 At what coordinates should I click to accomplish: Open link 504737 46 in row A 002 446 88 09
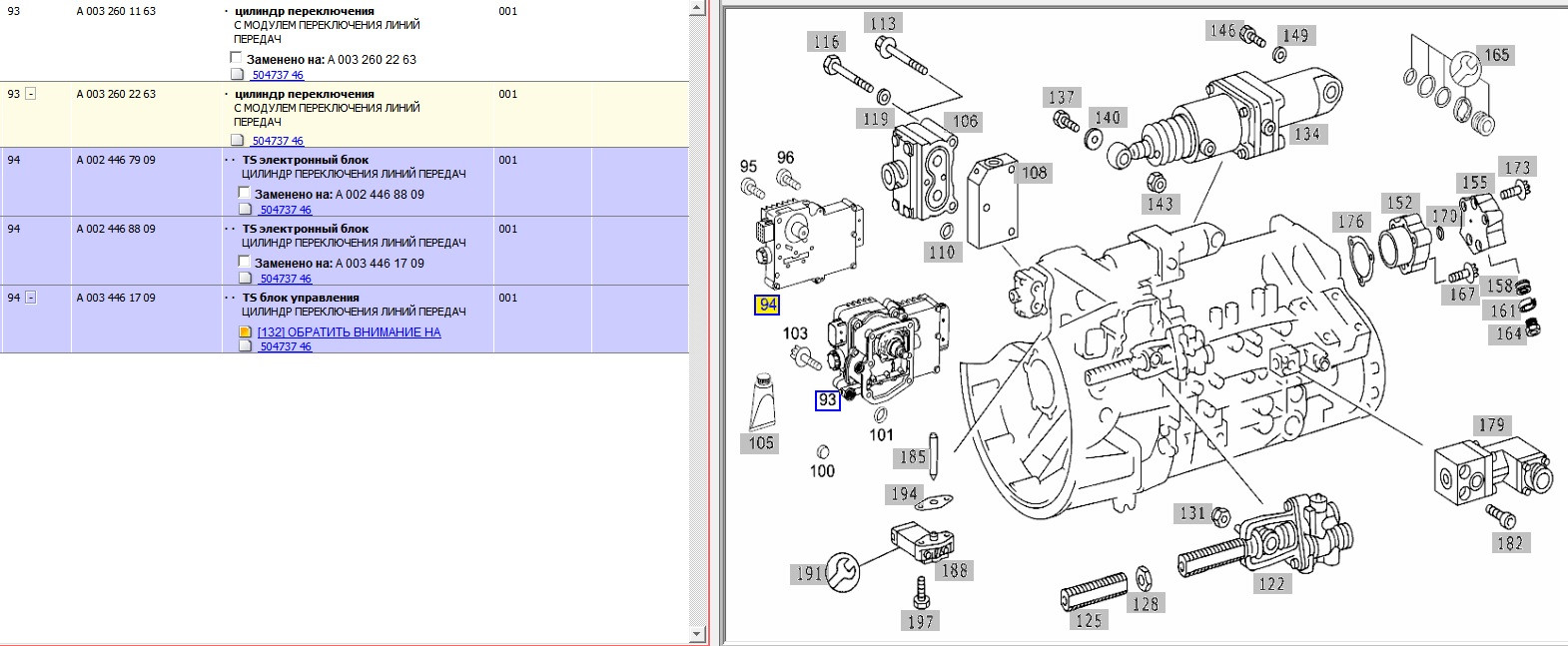pyautogui.click(x=285, y=279)
